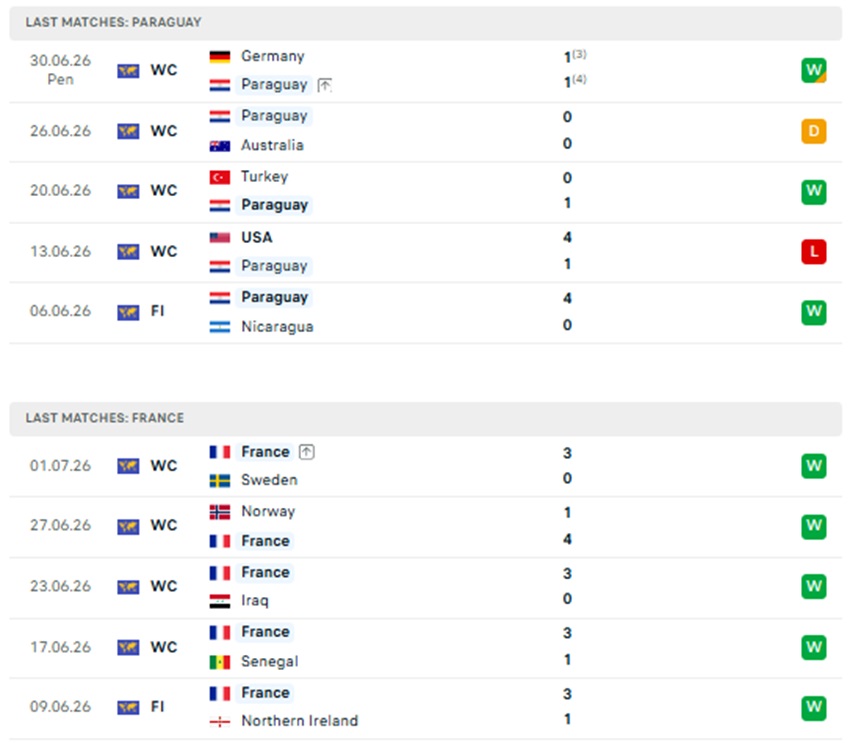Select the Last Matches: Paraguay header

(x=426, y=22)
